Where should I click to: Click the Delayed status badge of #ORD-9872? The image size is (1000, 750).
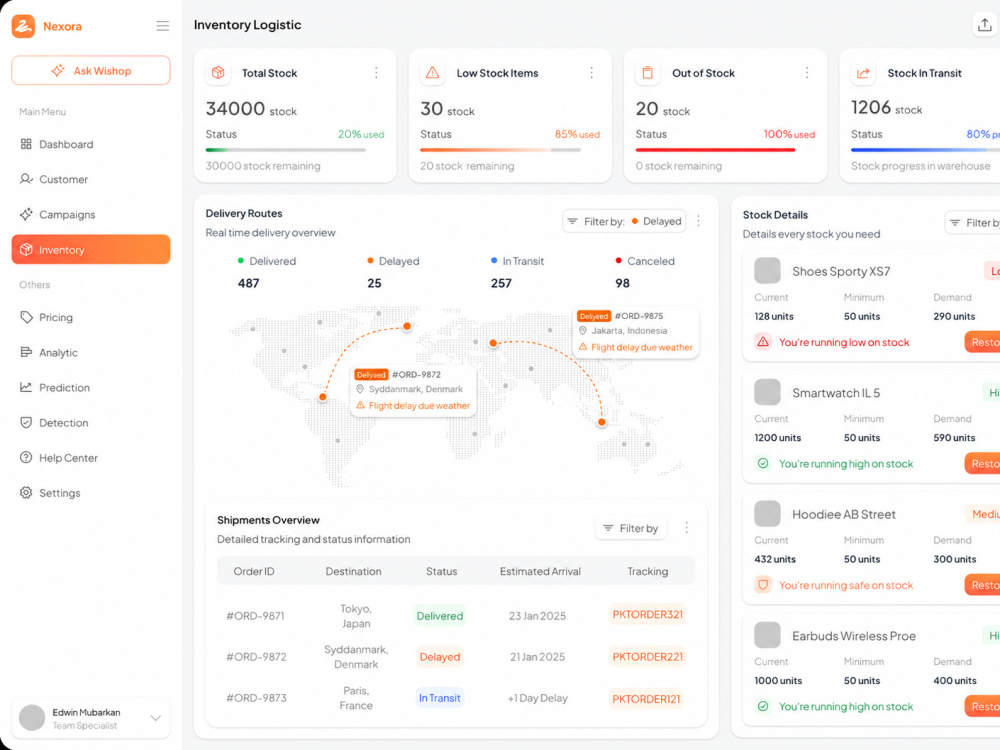[439, 657]
